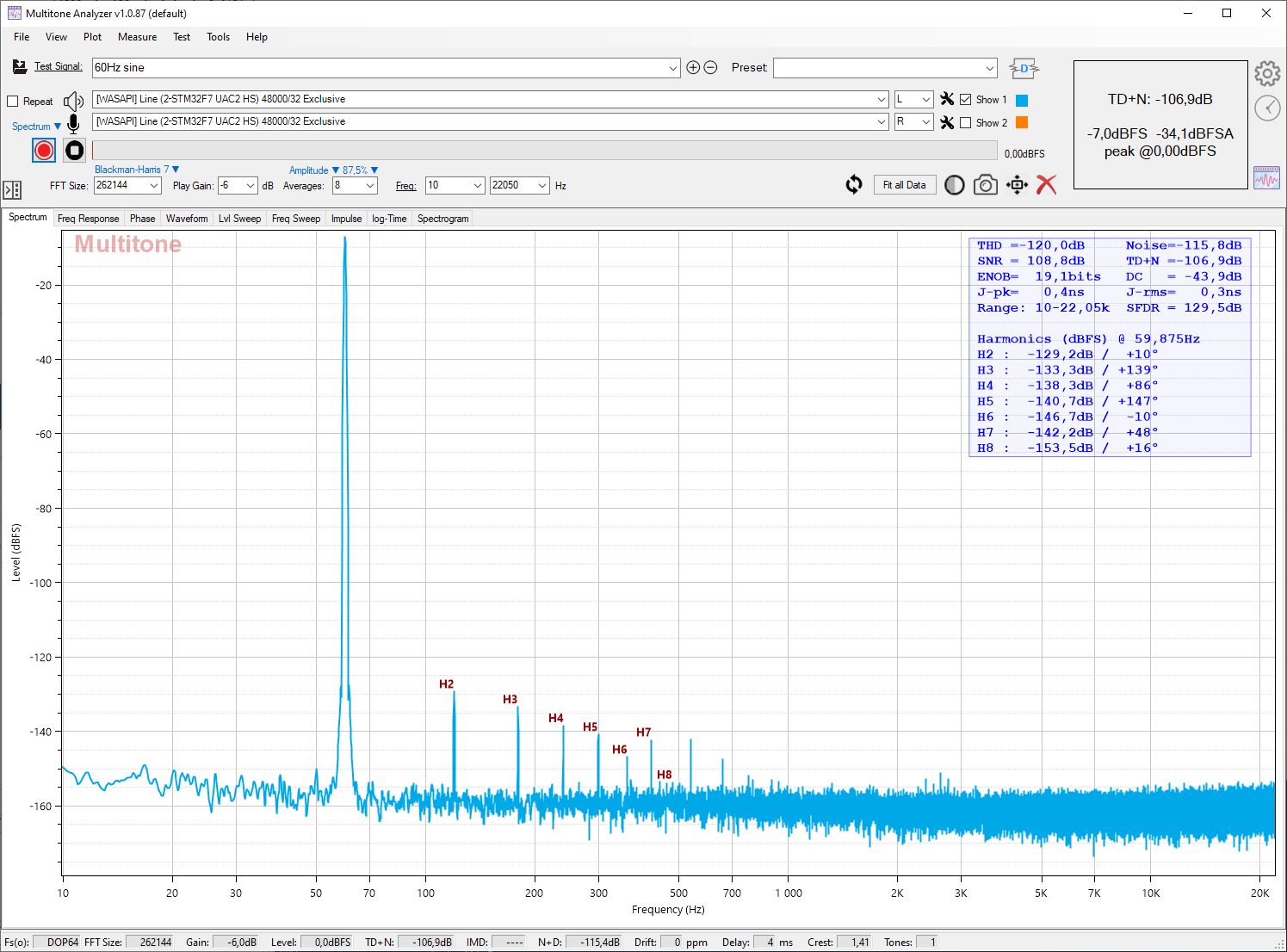Open the gear settings icon
The image size is (1287, 952).
pyautogui.click(x=1267, y=73)
